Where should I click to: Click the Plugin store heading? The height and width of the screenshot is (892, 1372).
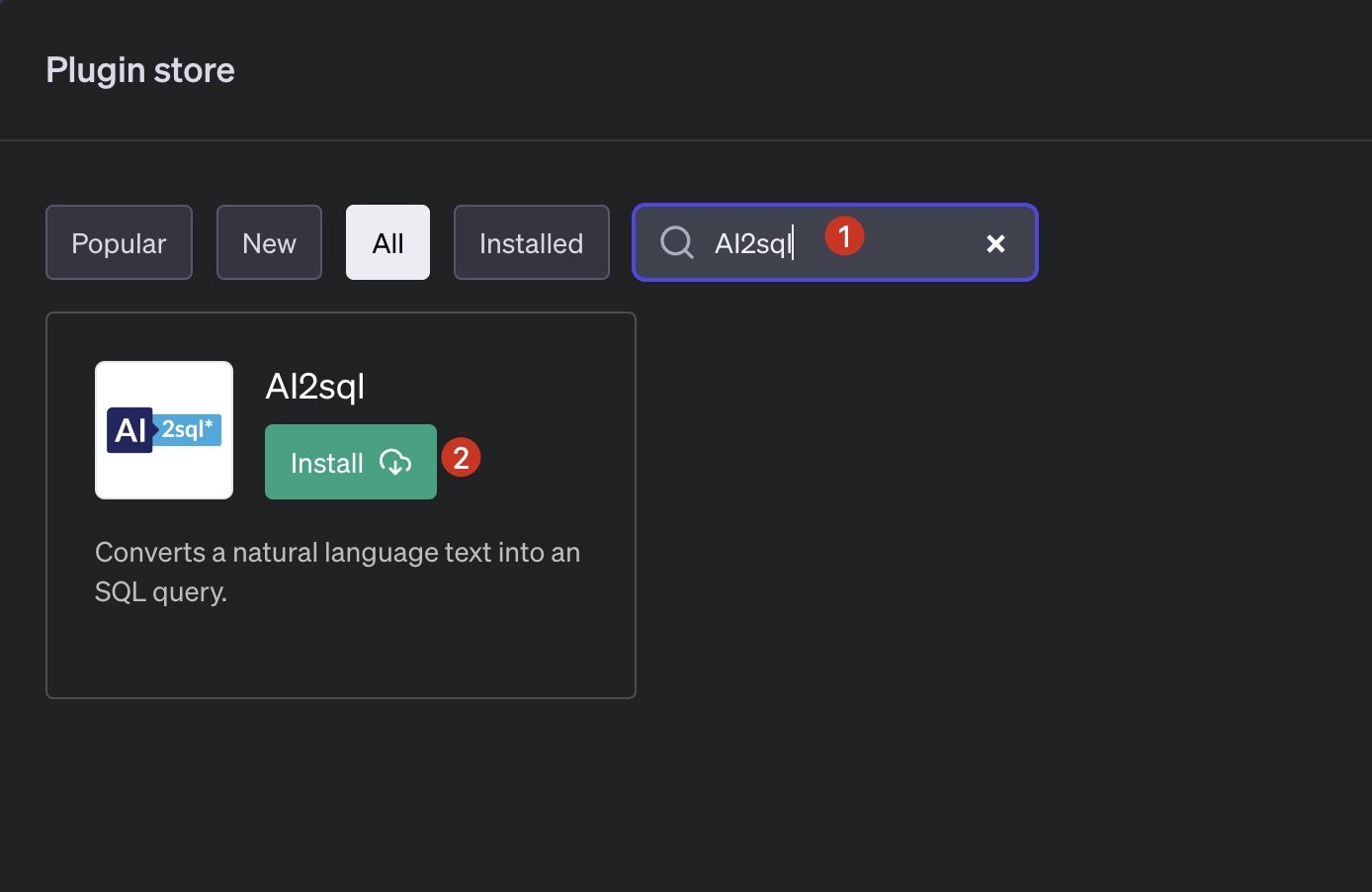tap(140, 70)
